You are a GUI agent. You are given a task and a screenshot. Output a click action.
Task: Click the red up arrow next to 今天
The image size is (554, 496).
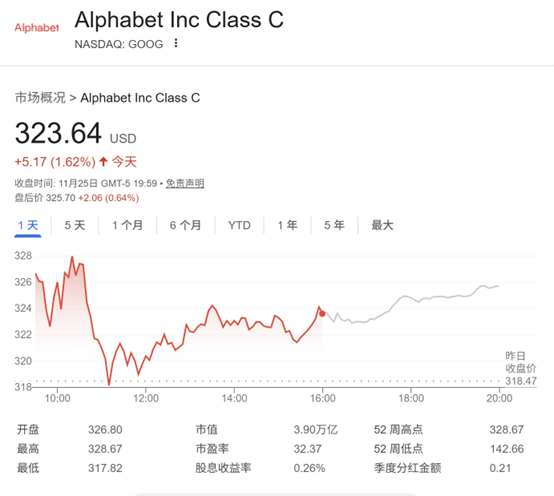click(x=103, y=162)
